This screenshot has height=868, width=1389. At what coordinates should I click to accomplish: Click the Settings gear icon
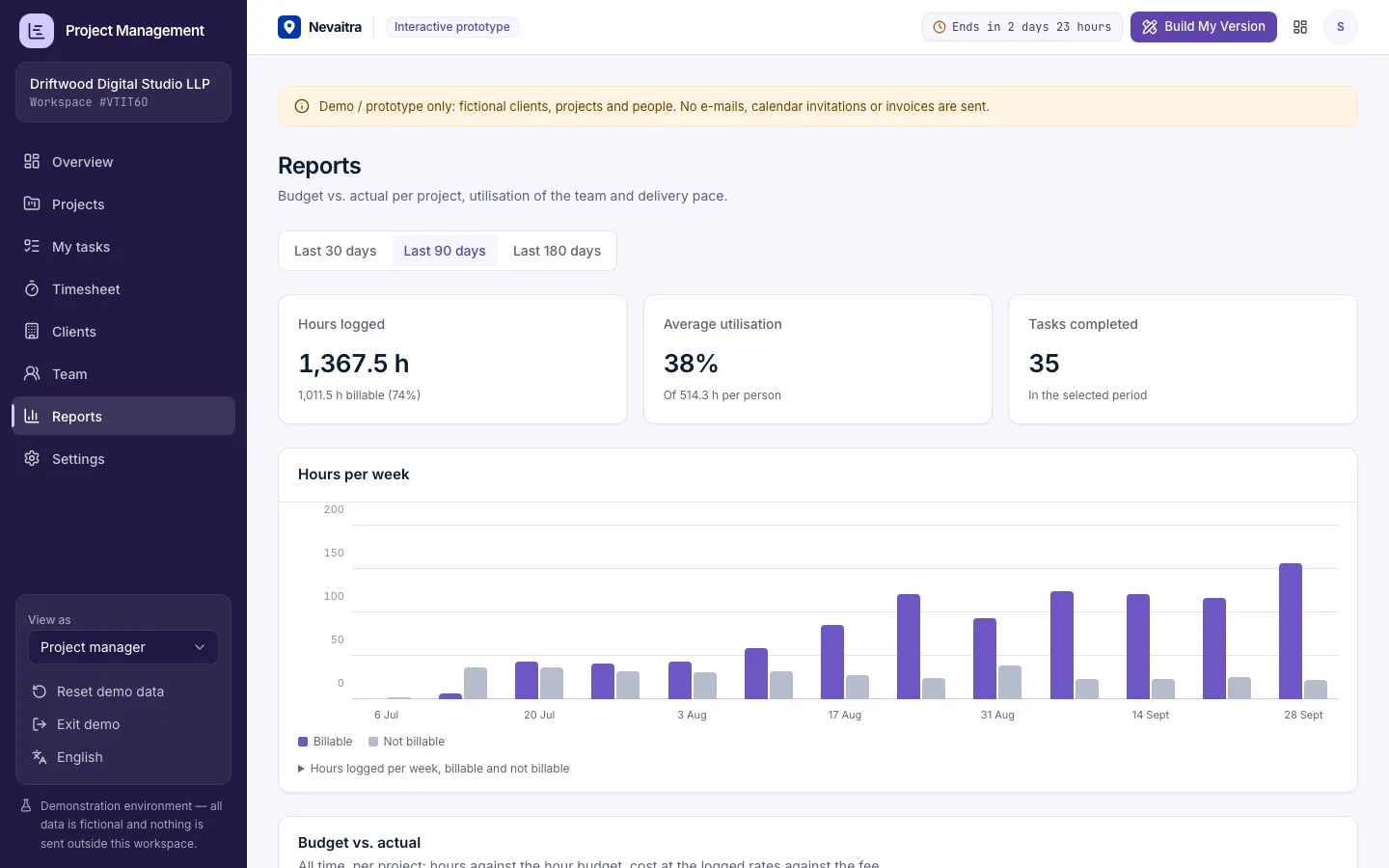(32, 458)
